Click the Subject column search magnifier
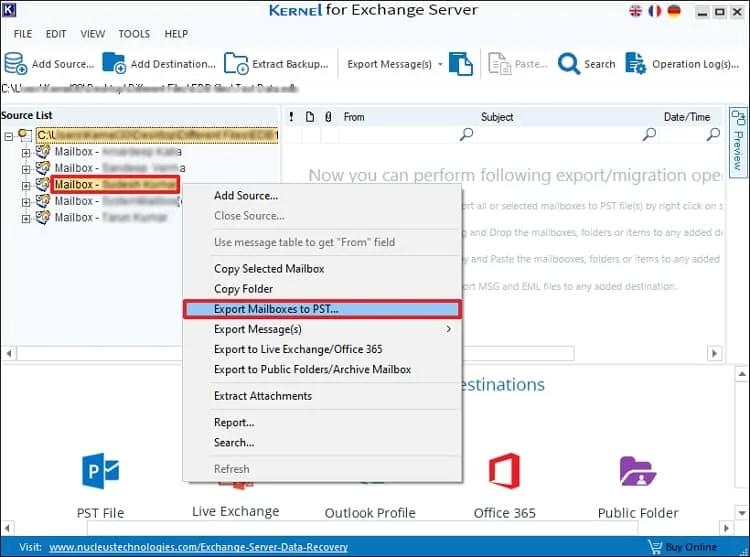This screenshot has width=750, height=557. (x=649, y=134)
